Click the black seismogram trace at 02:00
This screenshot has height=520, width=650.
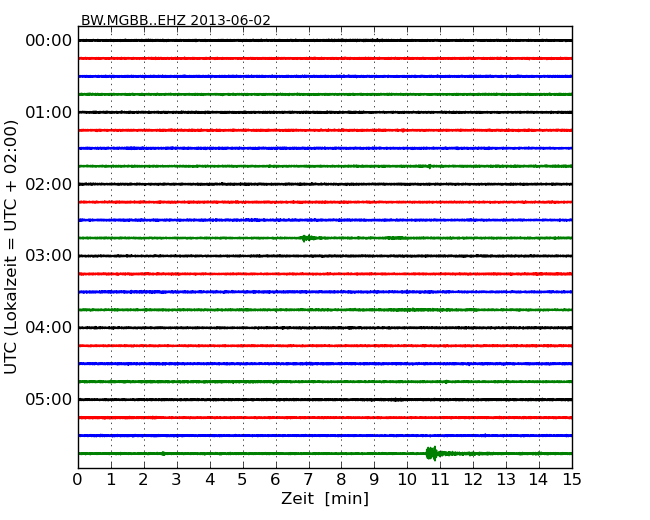pyautogui.click(x=325, y=184)
